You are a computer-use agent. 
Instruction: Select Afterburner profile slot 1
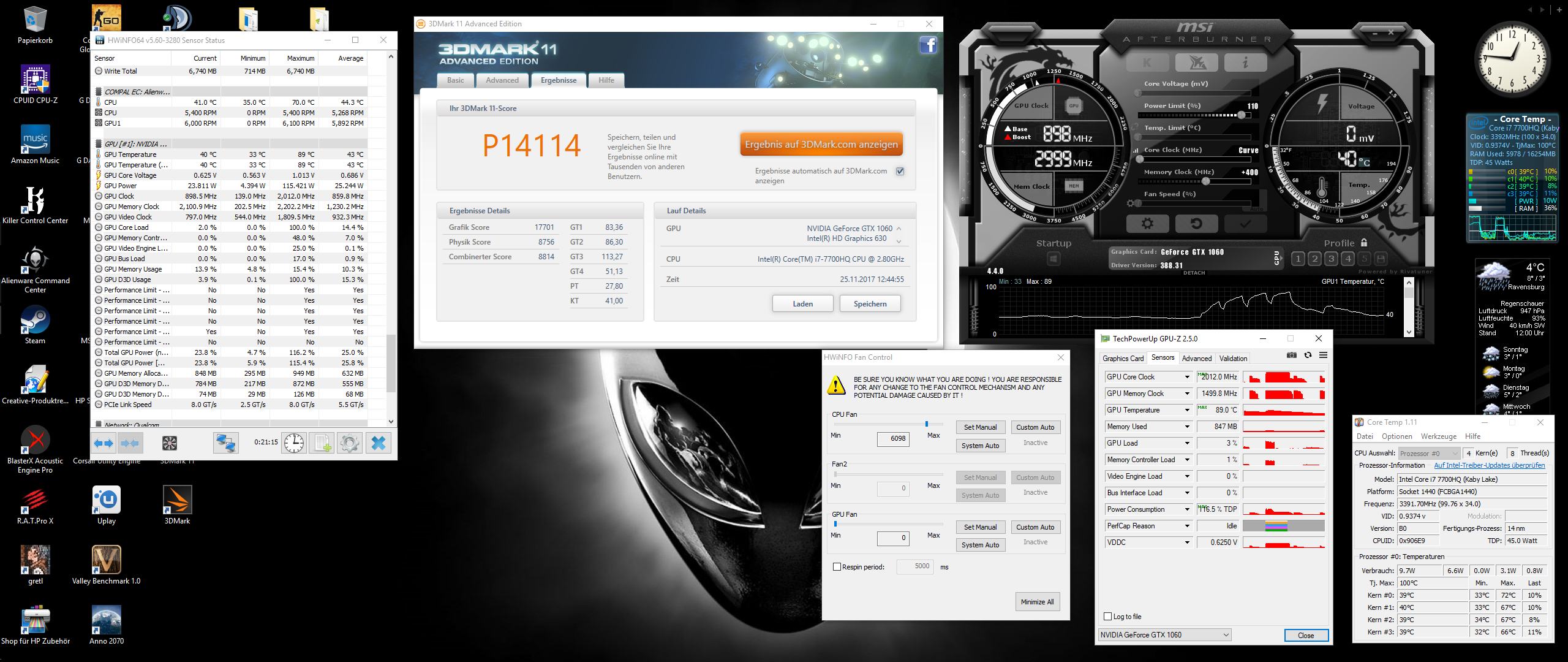(1297, 259)
